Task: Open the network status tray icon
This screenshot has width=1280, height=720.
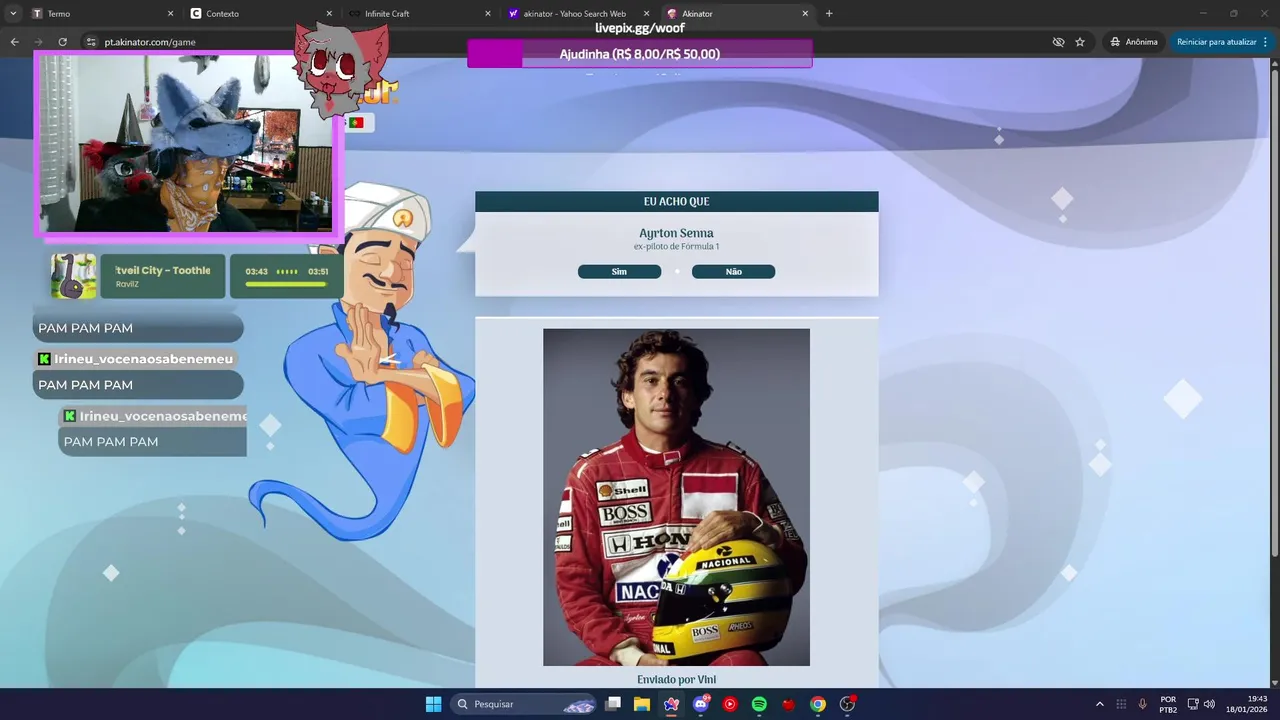Action: coord(1193,704)
